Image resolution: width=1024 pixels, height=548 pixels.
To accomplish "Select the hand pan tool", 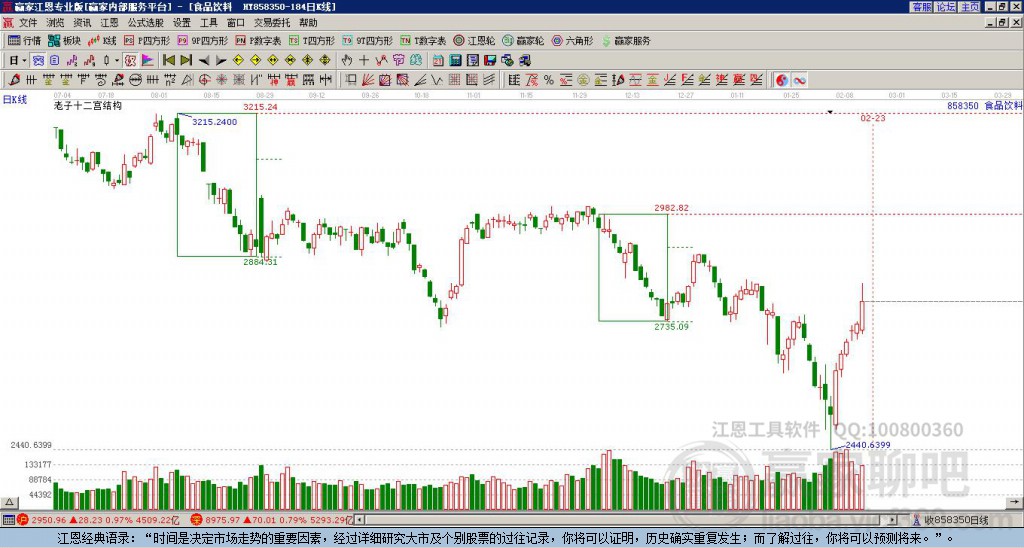I will coord(347,61).
